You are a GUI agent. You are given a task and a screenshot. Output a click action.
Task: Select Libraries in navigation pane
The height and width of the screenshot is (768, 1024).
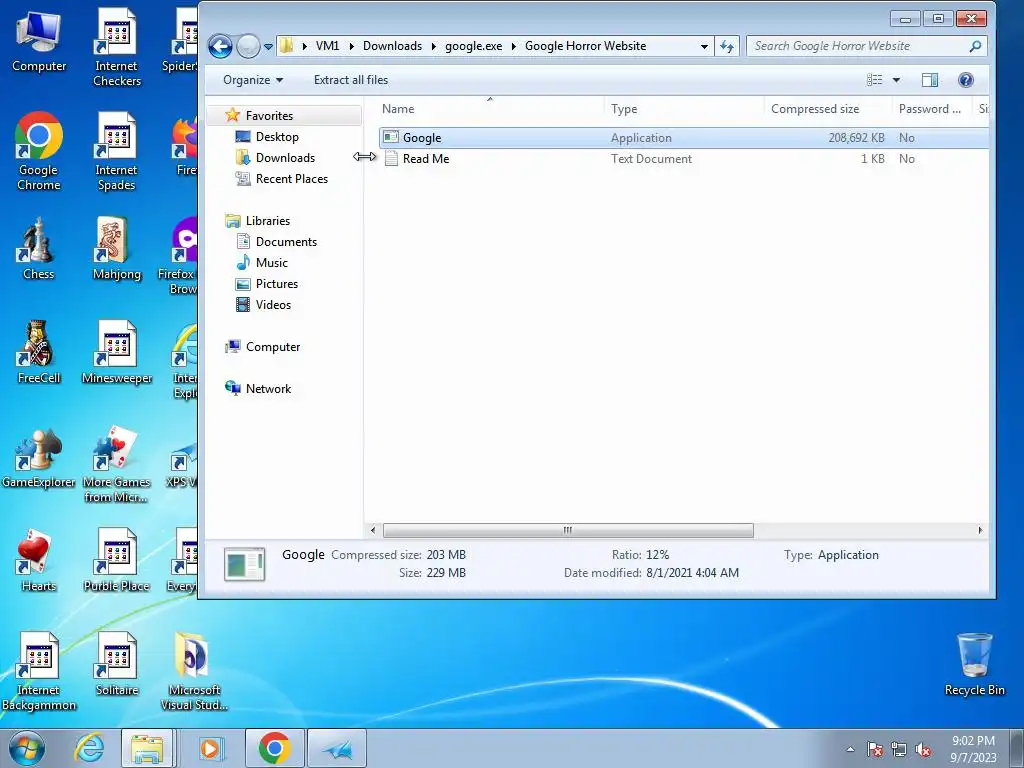coord(268,221)
